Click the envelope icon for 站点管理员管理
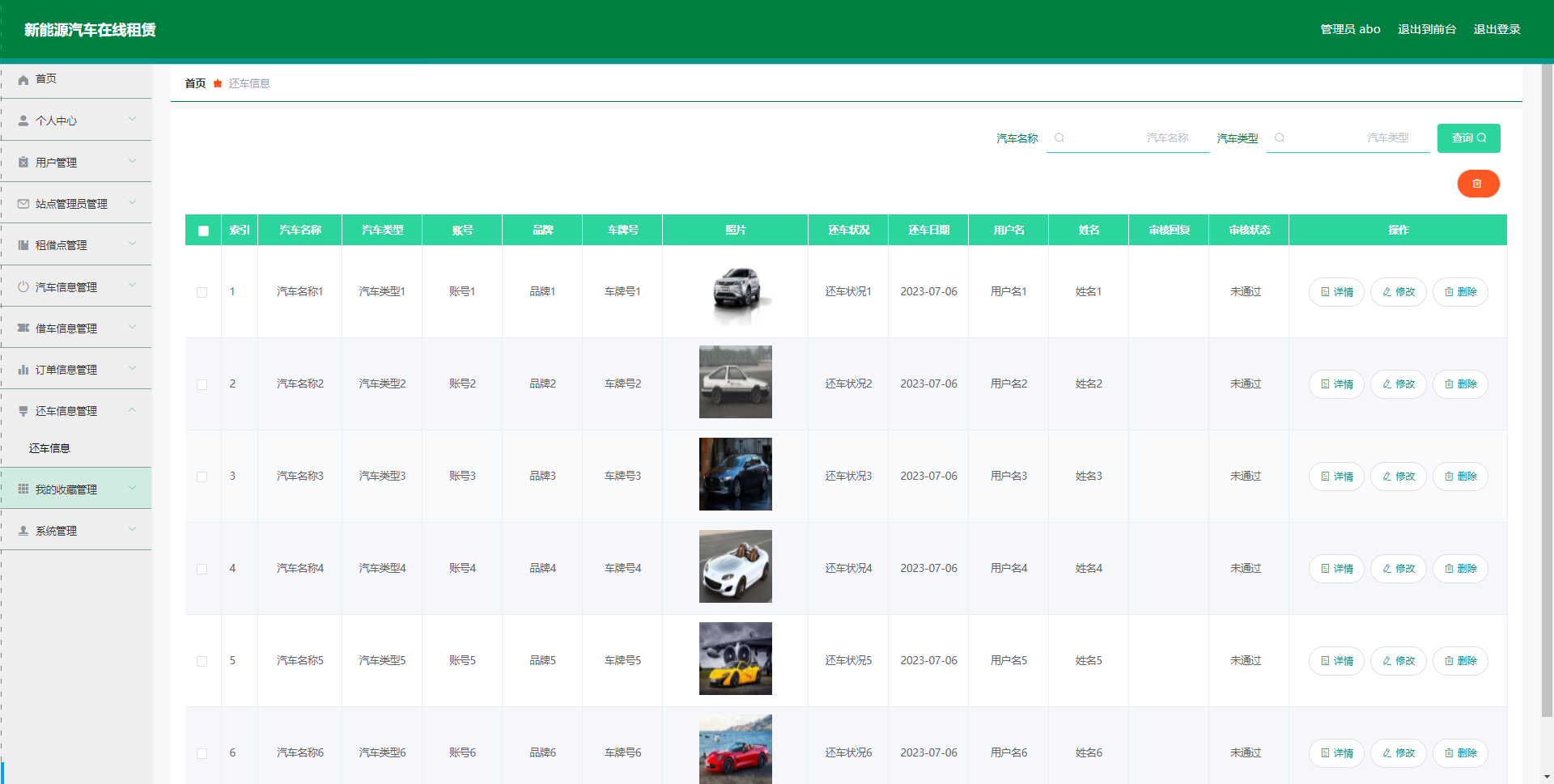The width and height of the screenshot is (1554, 784). [x=23, y=204]
